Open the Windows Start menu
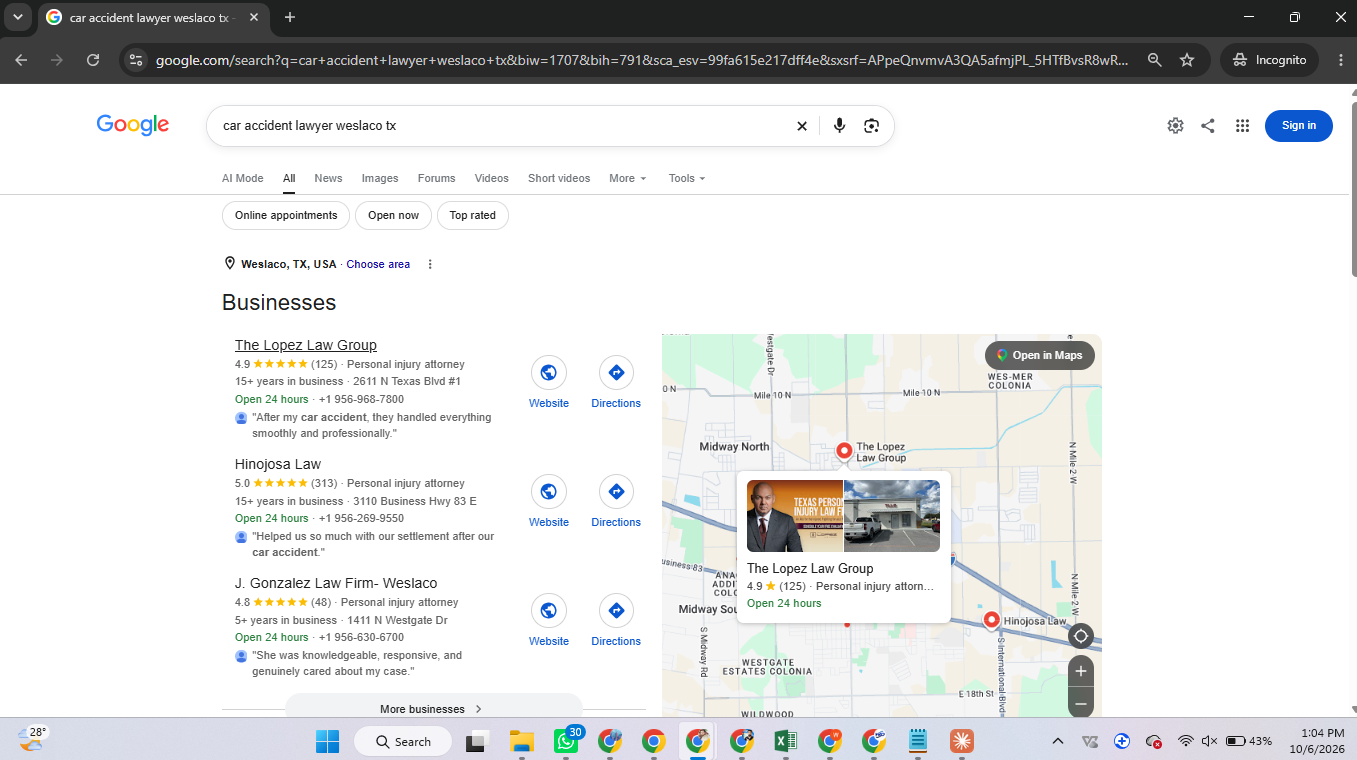Viewport: 1357px width, 760px height. [x=327, y=741]
